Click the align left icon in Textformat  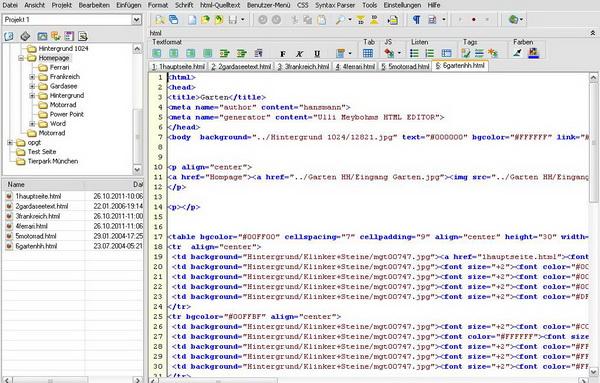point(157,53)
